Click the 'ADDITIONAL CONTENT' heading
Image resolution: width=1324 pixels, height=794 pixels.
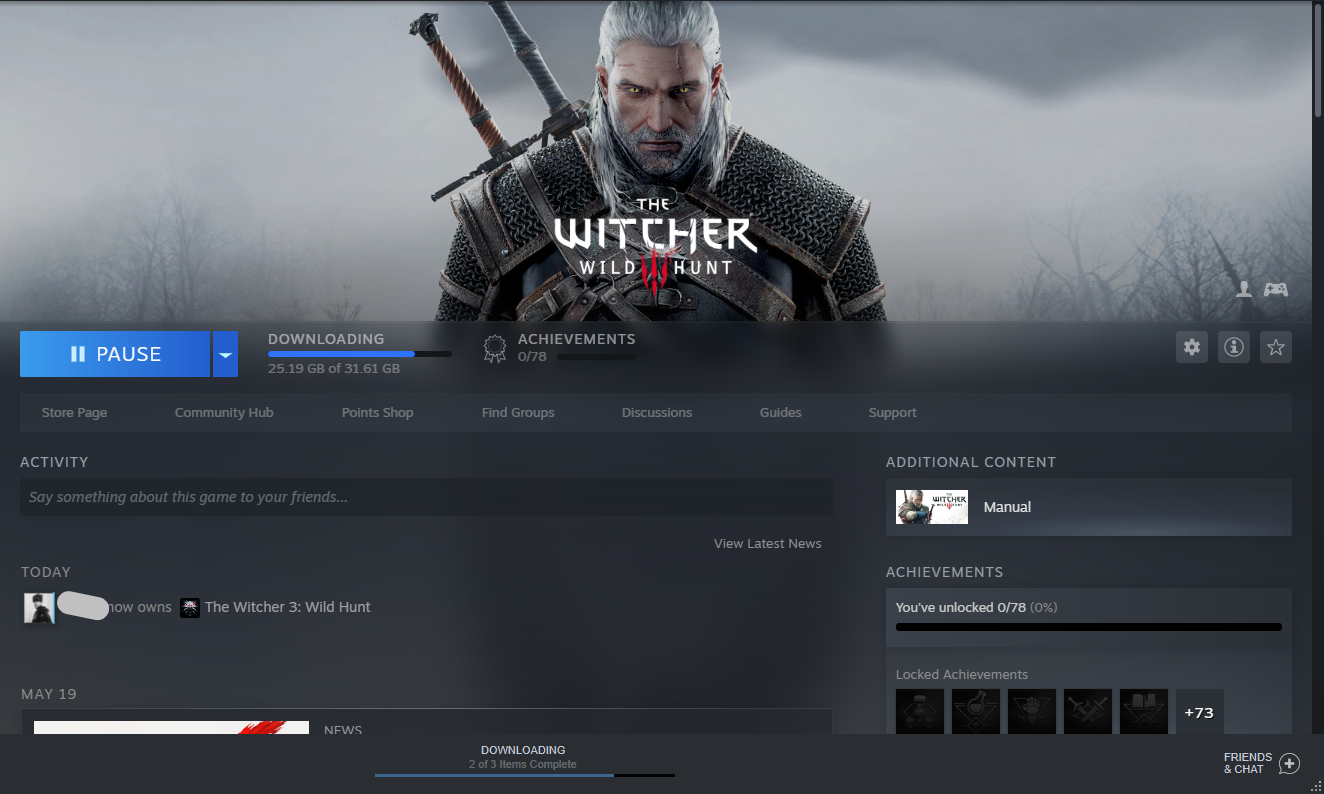pyautogui.click(x=971, y=462)
